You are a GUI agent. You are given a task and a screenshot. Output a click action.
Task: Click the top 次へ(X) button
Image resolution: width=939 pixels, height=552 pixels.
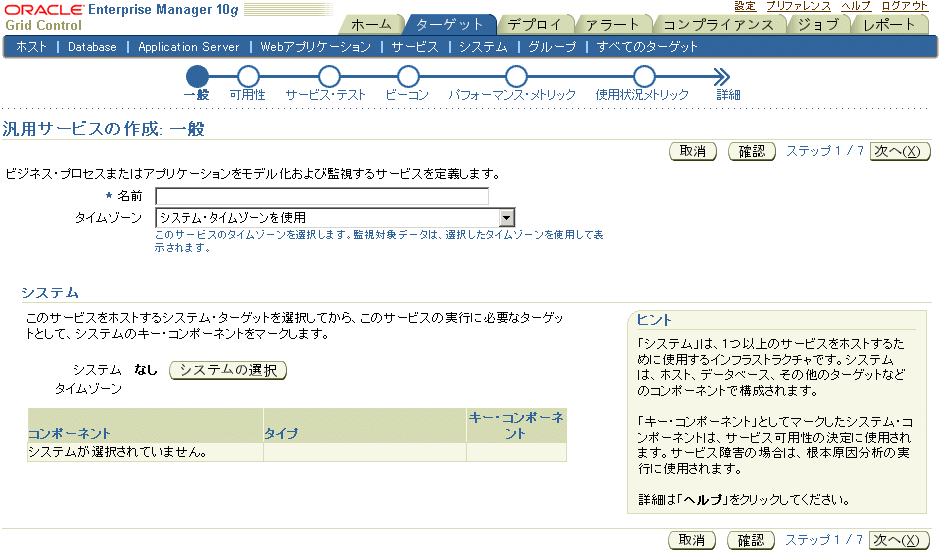point(899,151)
